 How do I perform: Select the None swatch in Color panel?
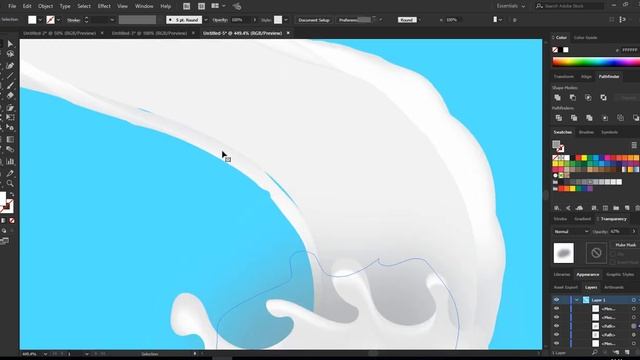tap(555, 50)
